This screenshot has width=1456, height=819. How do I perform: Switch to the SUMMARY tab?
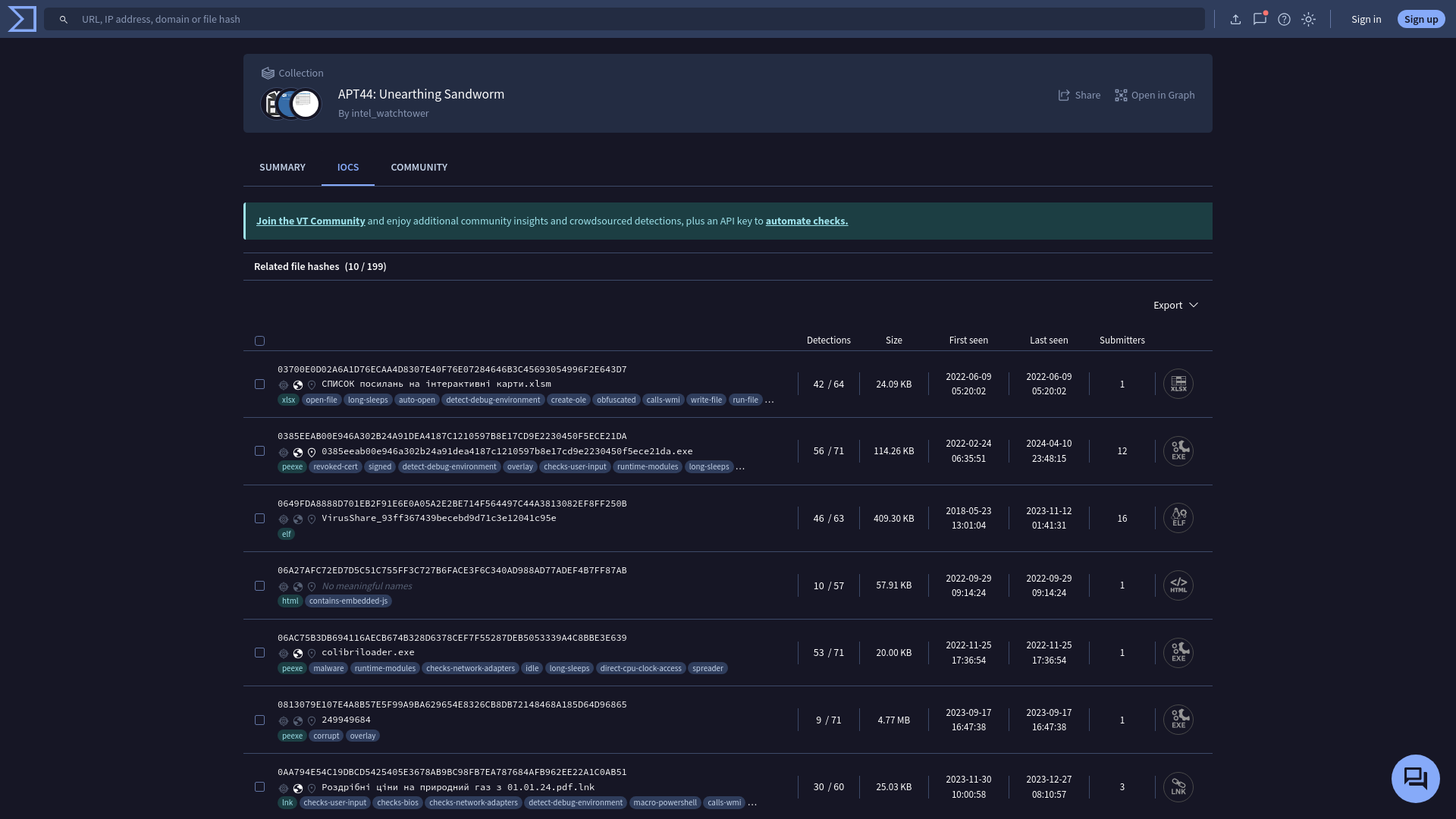282,167
